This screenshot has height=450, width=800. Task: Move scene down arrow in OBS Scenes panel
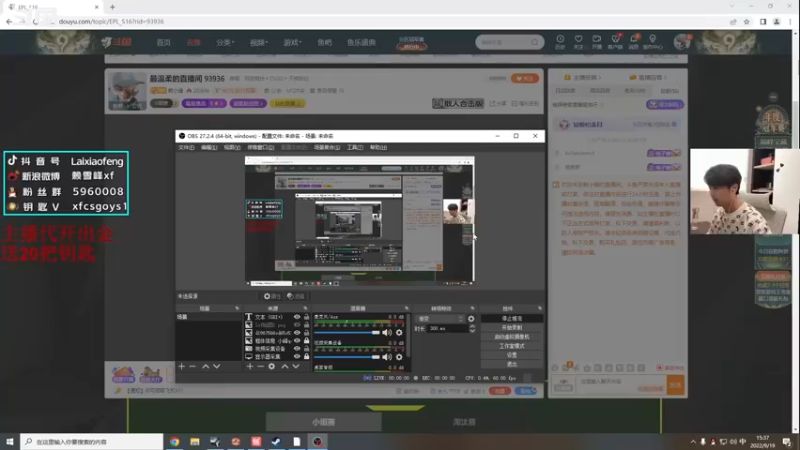217,366
